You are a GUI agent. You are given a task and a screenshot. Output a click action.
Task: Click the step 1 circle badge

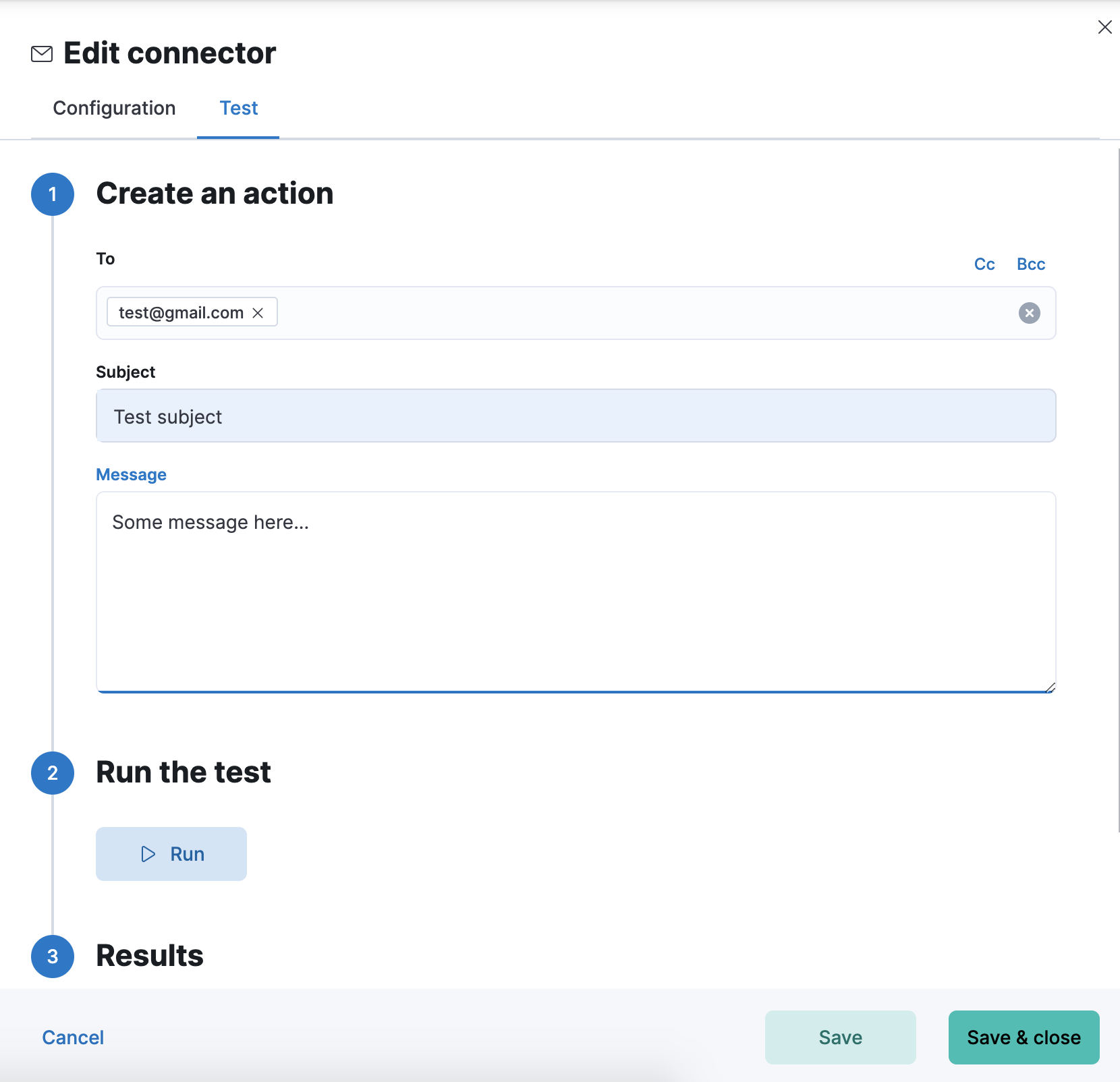tap(53, 194)
